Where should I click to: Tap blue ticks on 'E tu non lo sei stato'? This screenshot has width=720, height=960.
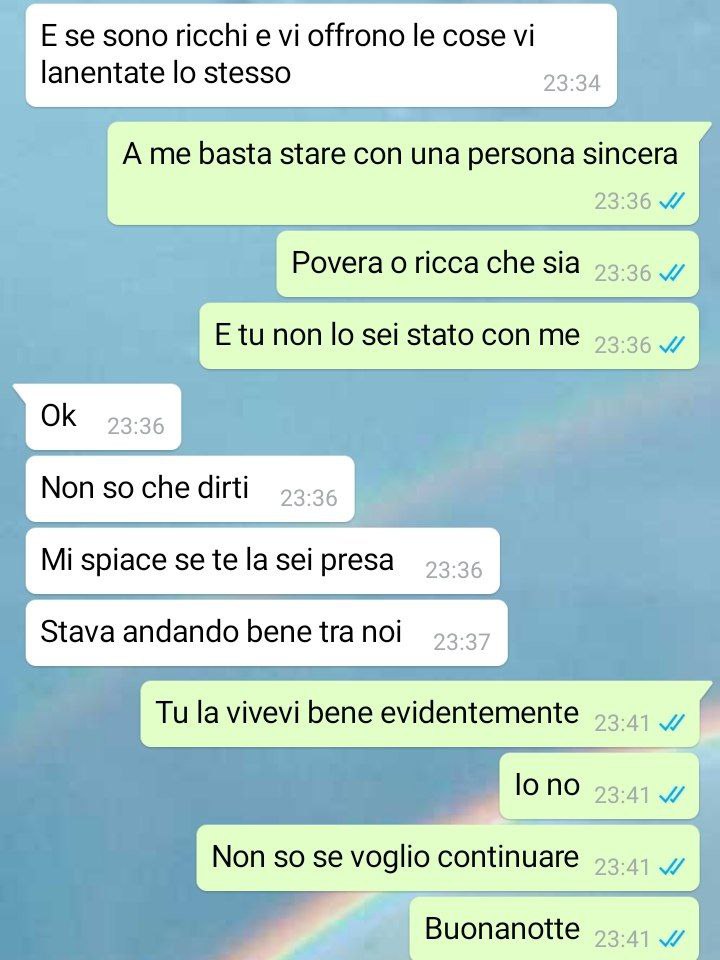[x=672, y=345]
